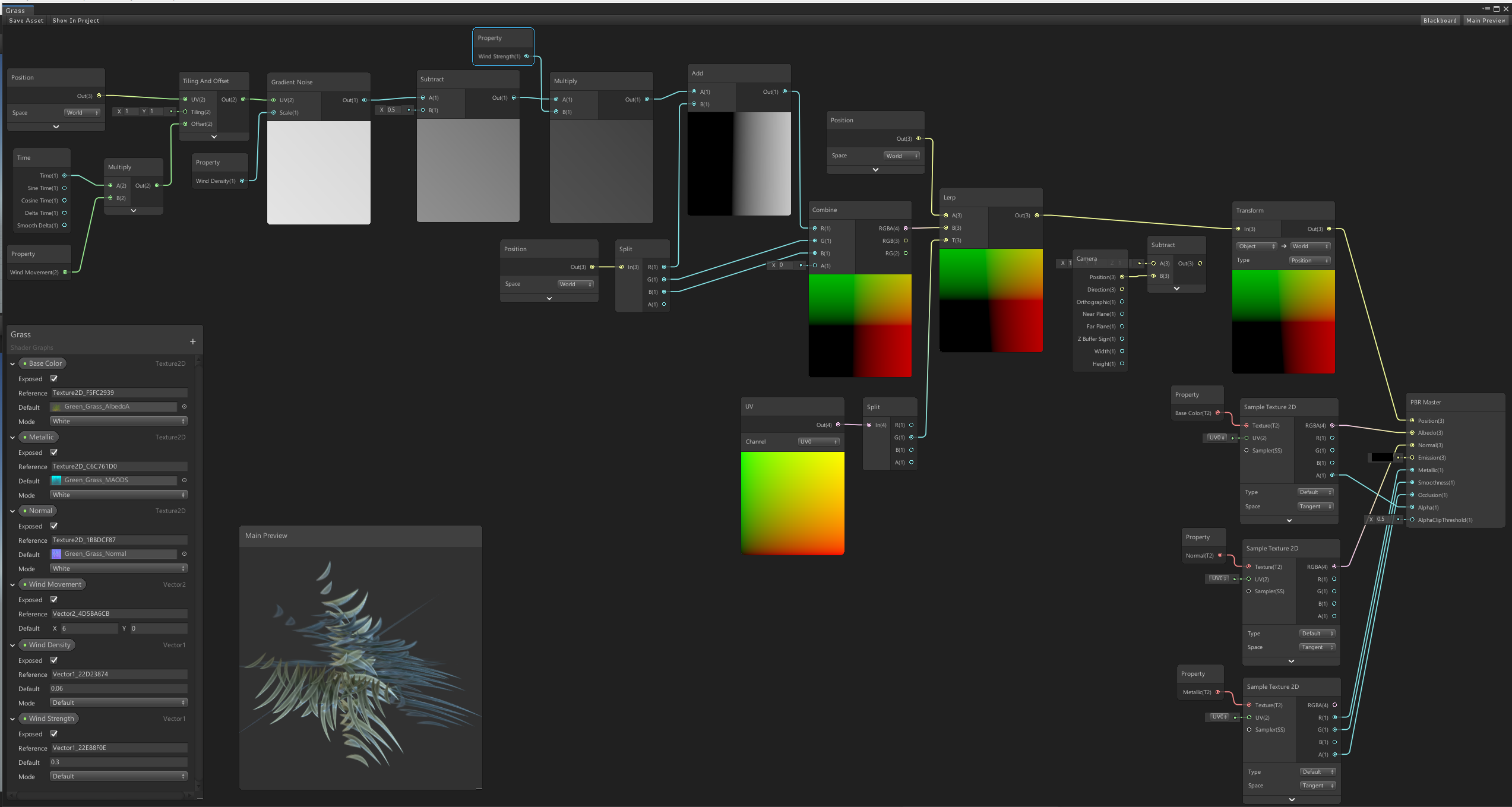
Task: Click the Out(1) port on the Gradient Noise node
Action: [365, 100]
